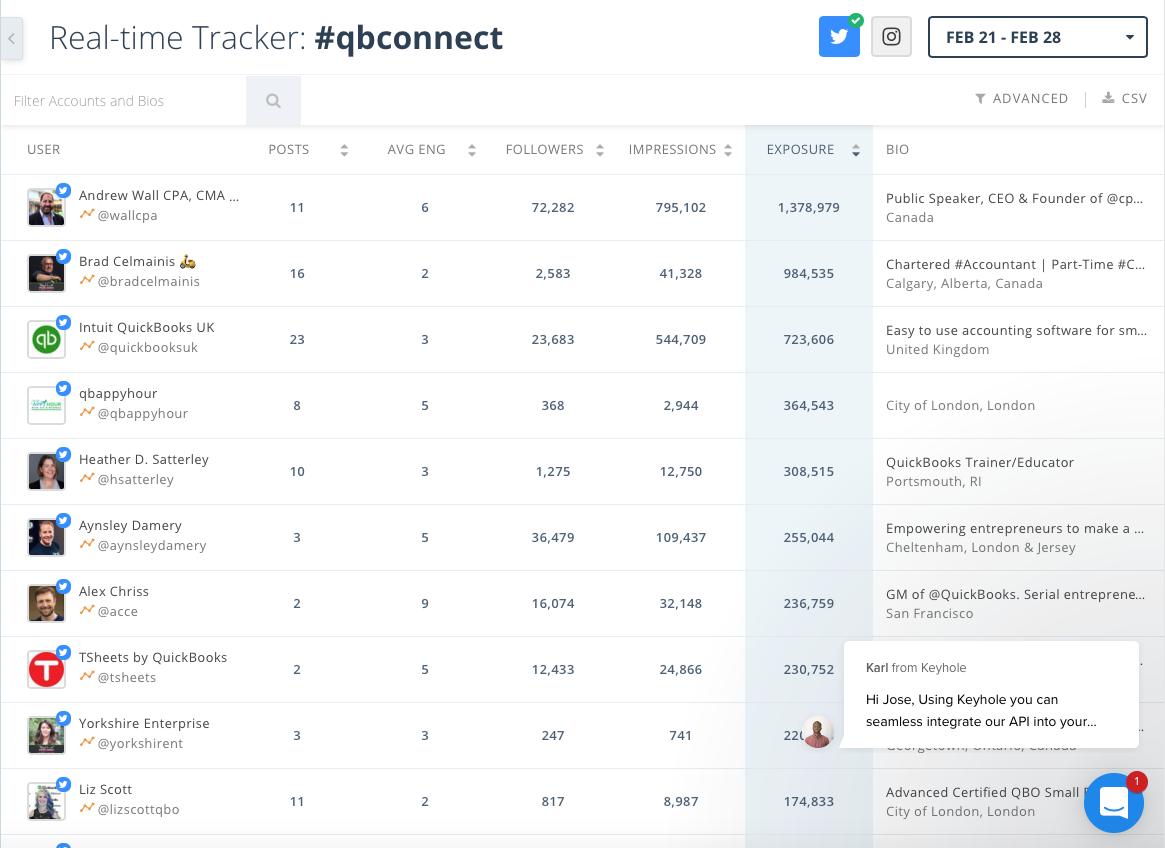This screenshot has width=1165, height=848.
Task: Open Andrew Wall CPA profile avatar
Action: pos(46,207)
